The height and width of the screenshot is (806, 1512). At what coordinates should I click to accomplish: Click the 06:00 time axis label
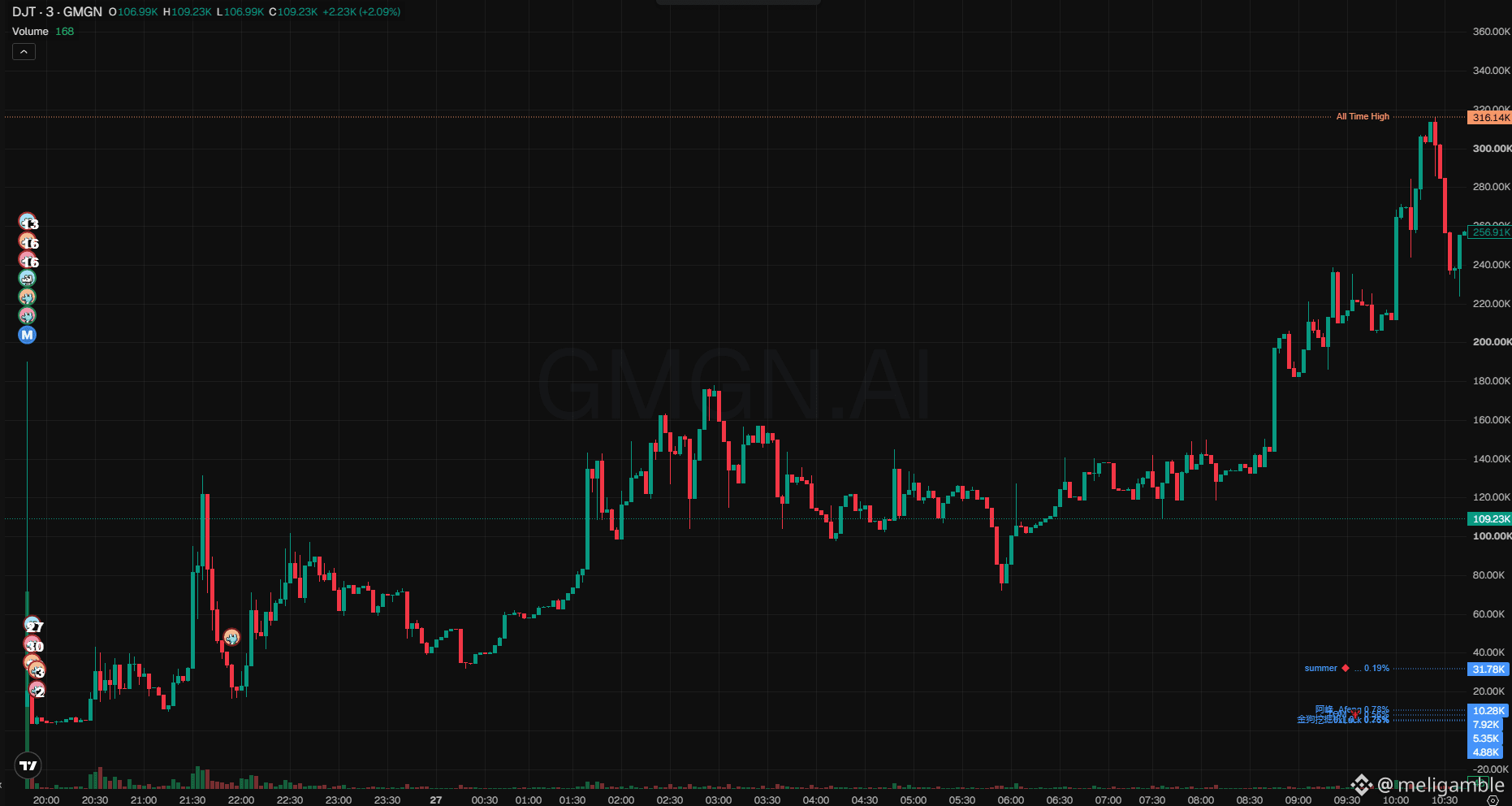pos(1011,800)
